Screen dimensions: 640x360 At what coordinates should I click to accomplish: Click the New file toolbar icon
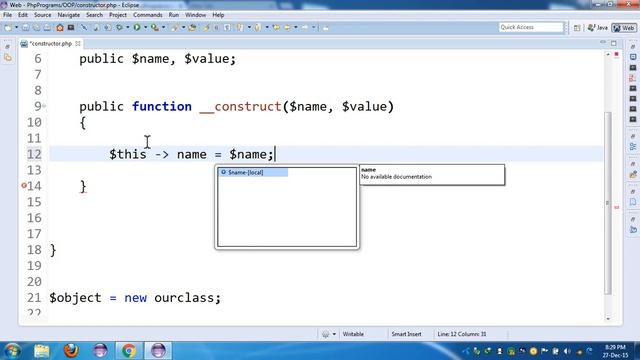click(x=8, y=27)
